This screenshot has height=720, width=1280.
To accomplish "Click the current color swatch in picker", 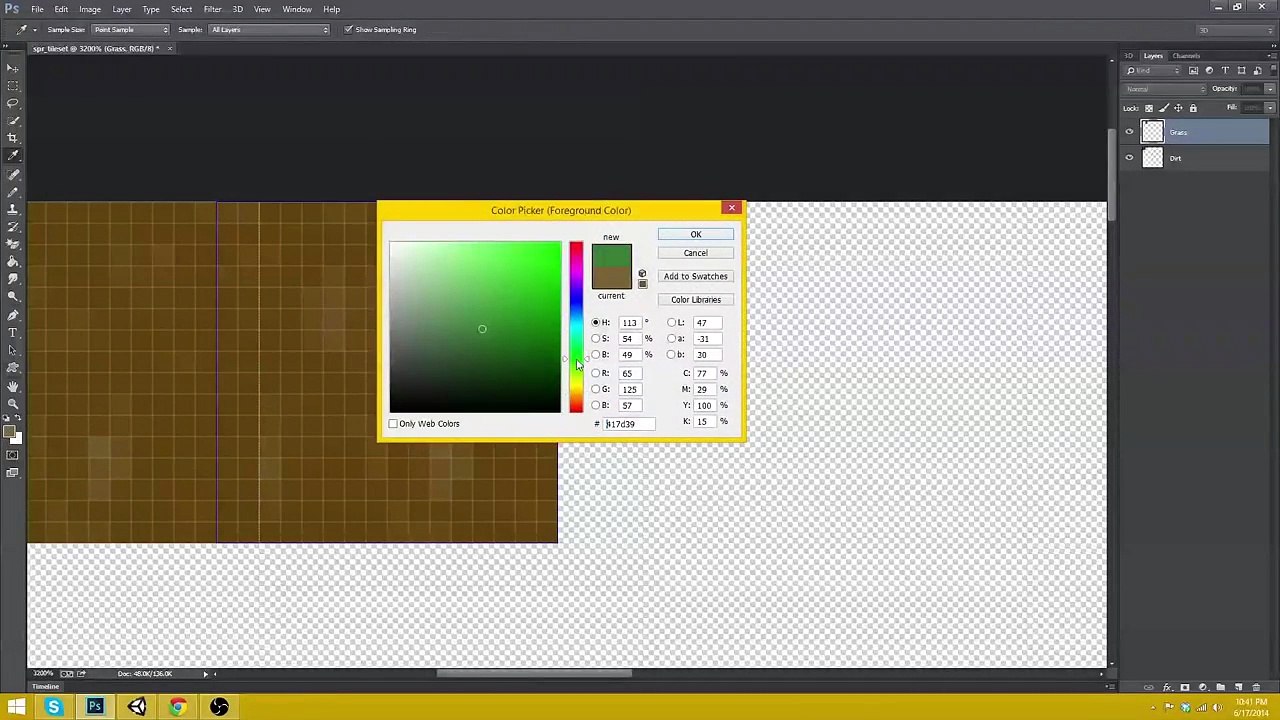I will click(x=611, y=279).
